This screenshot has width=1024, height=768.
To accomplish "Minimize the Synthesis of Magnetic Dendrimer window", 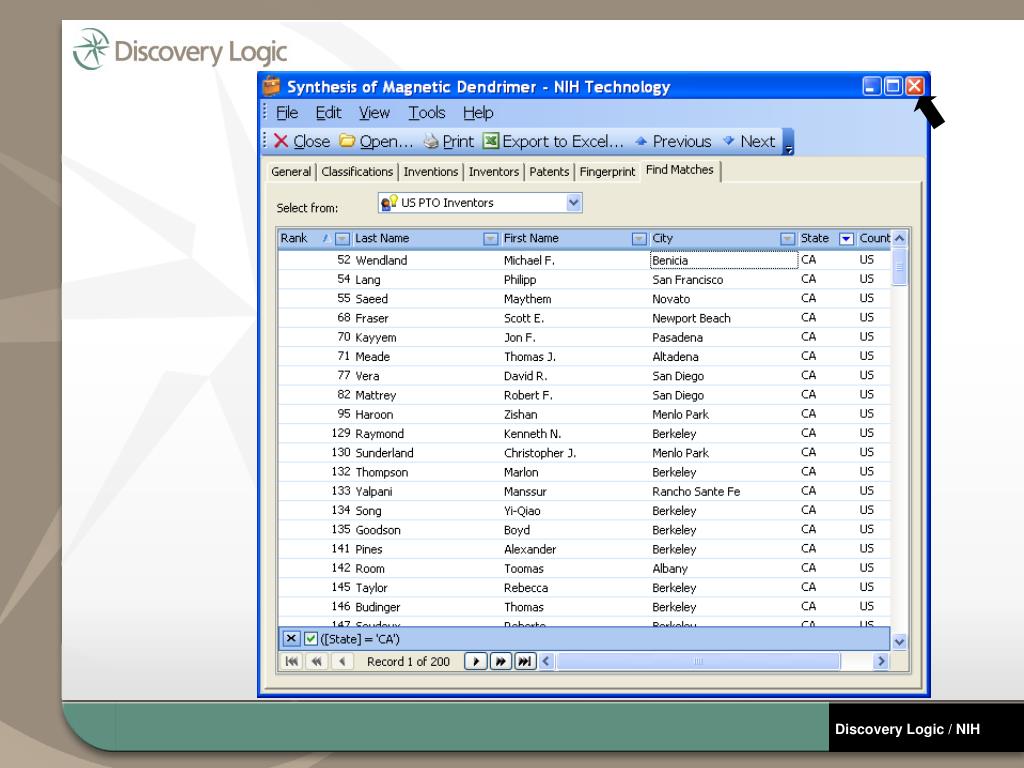I will pos(871,86).
